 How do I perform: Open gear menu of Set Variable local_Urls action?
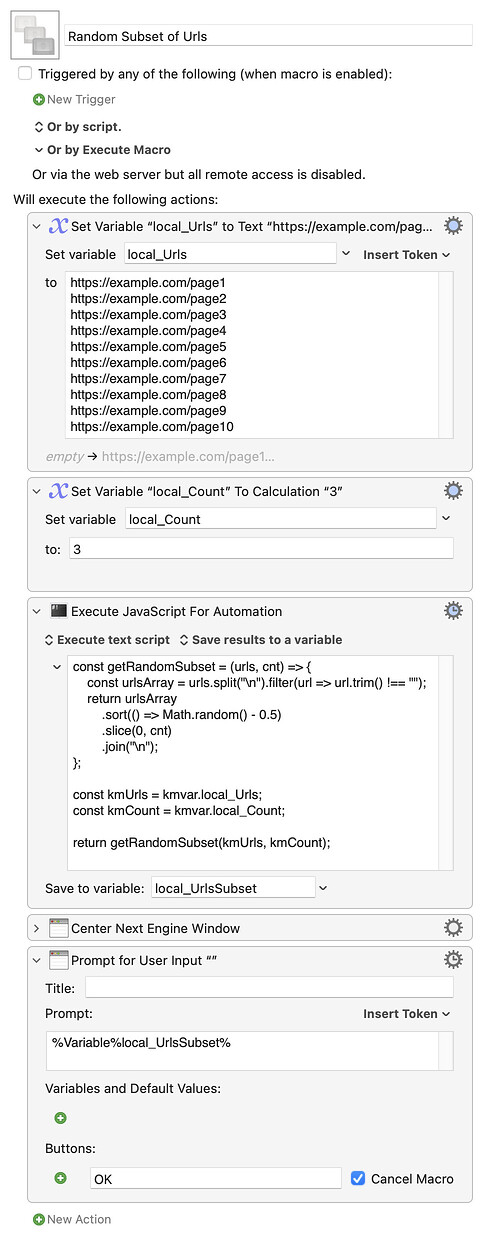point(454,226)
